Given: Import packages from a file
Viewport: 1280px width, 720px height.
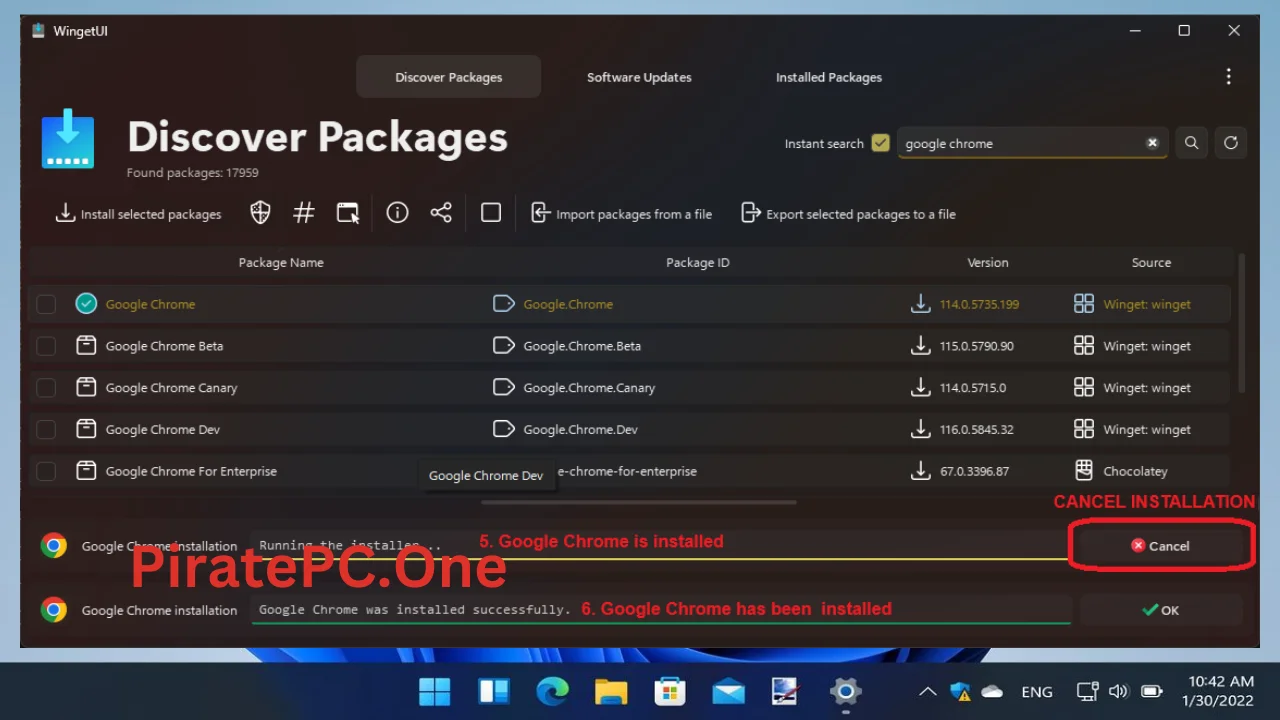Looking at the screenshot, I should tap(621, 214).
